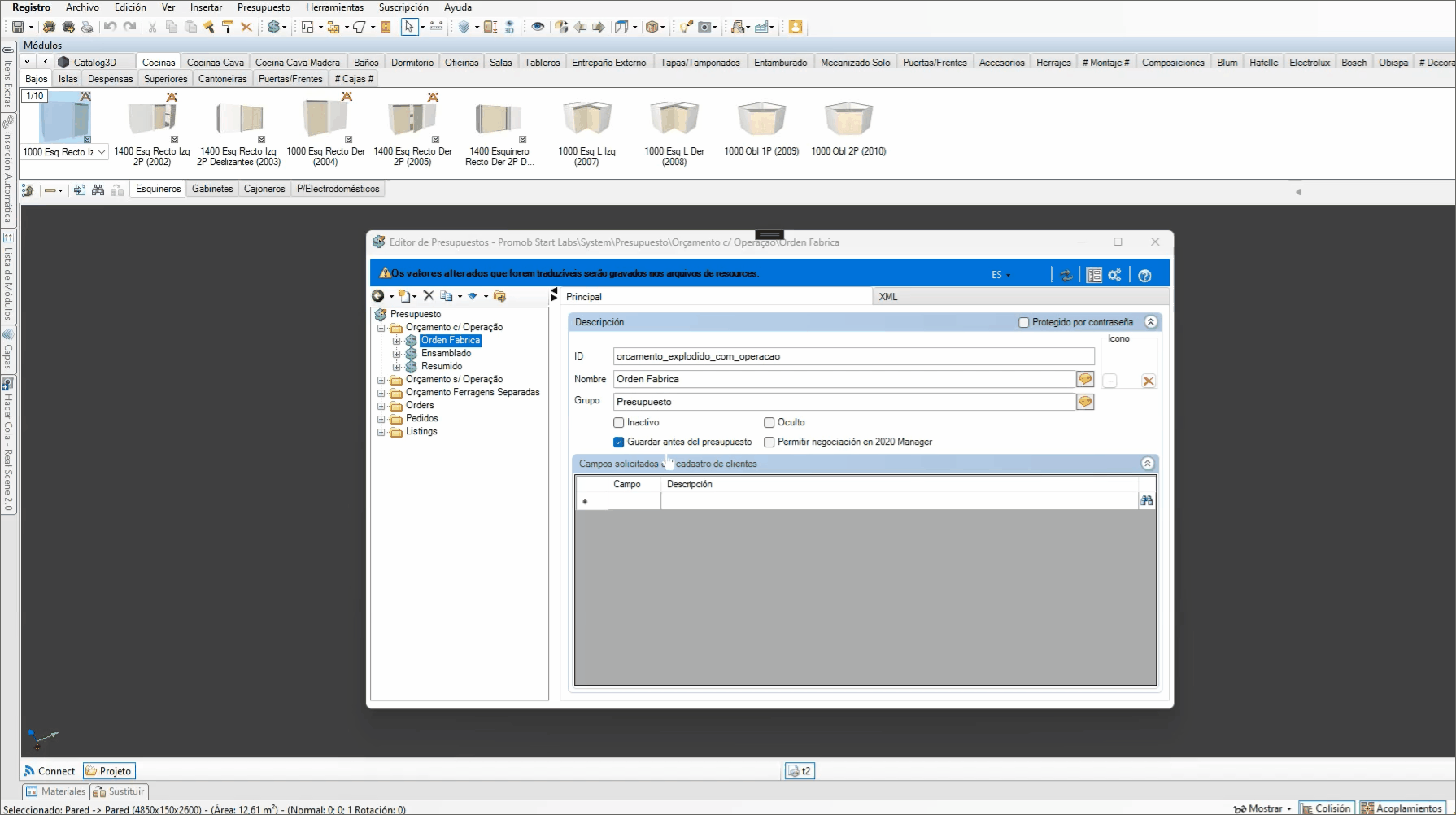Click the Save icon in main toolbar
Screen dimensions: 1456x815
pos(17,27)
